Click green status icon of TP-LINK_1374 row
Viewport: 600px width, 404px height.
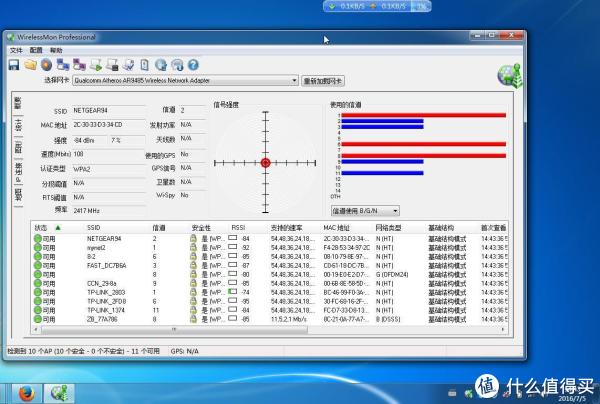(38, 310)
